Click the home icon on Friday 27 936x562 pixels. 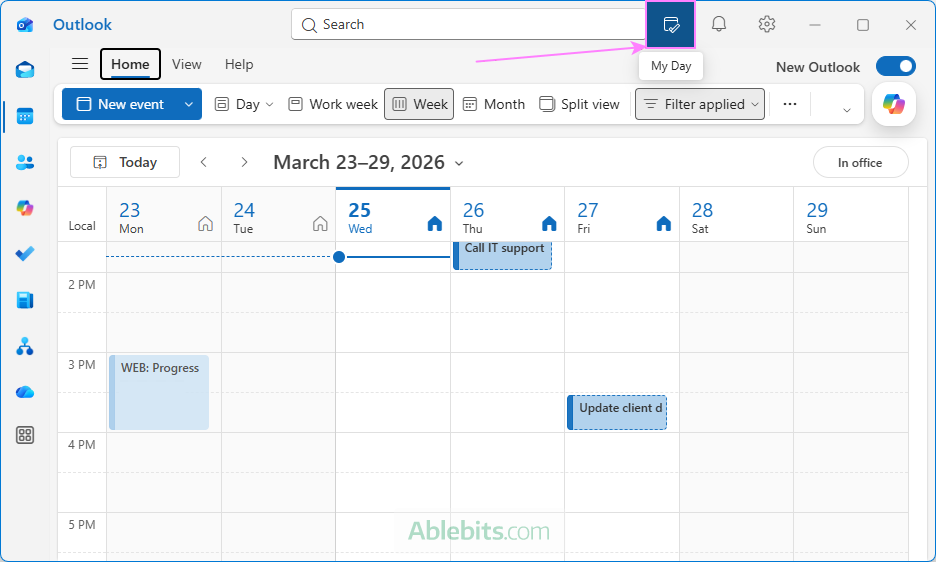[x=663, y=223]
